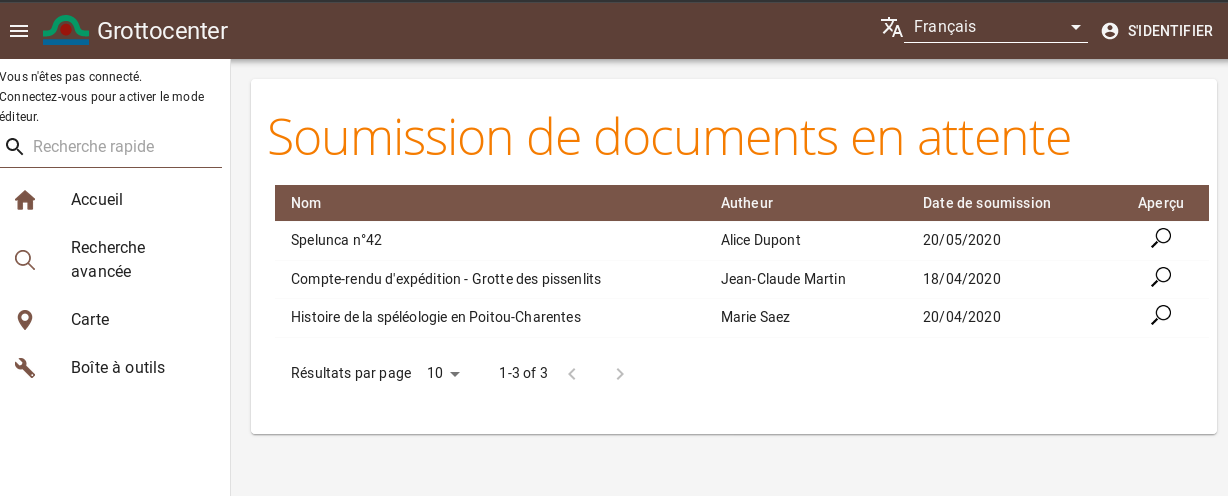Click the Autheur column header

coord(747,203)
